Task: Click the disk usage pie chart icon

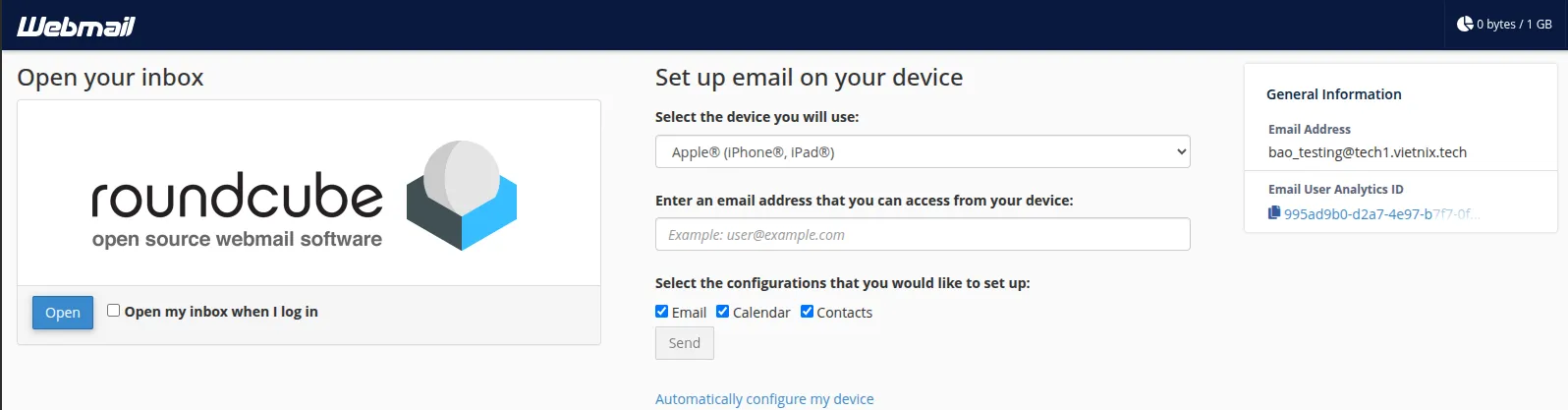Action: [x=1465, y=24]
